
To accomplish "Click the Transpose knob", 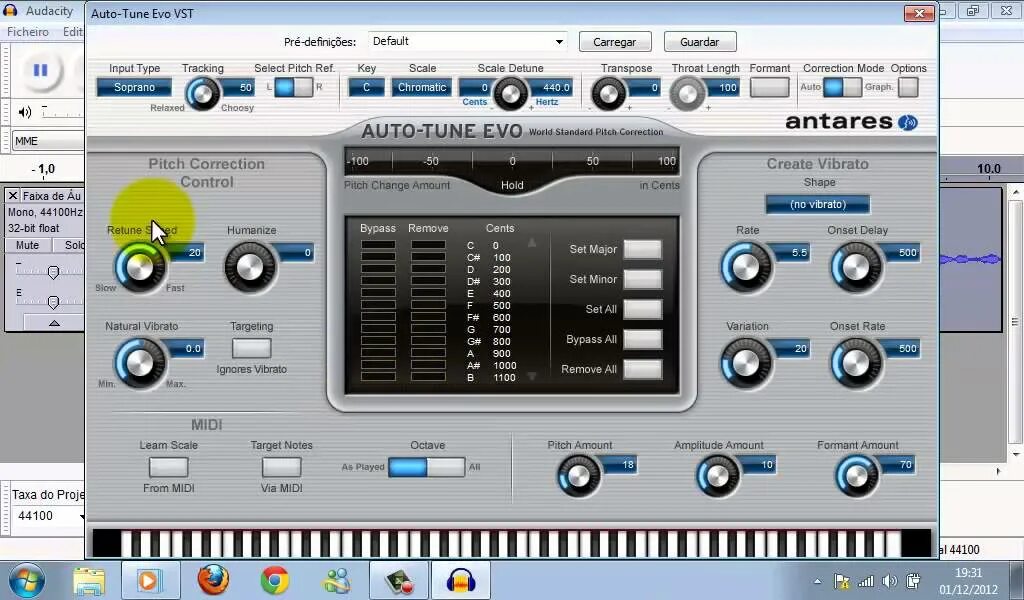I will [609, 94].
